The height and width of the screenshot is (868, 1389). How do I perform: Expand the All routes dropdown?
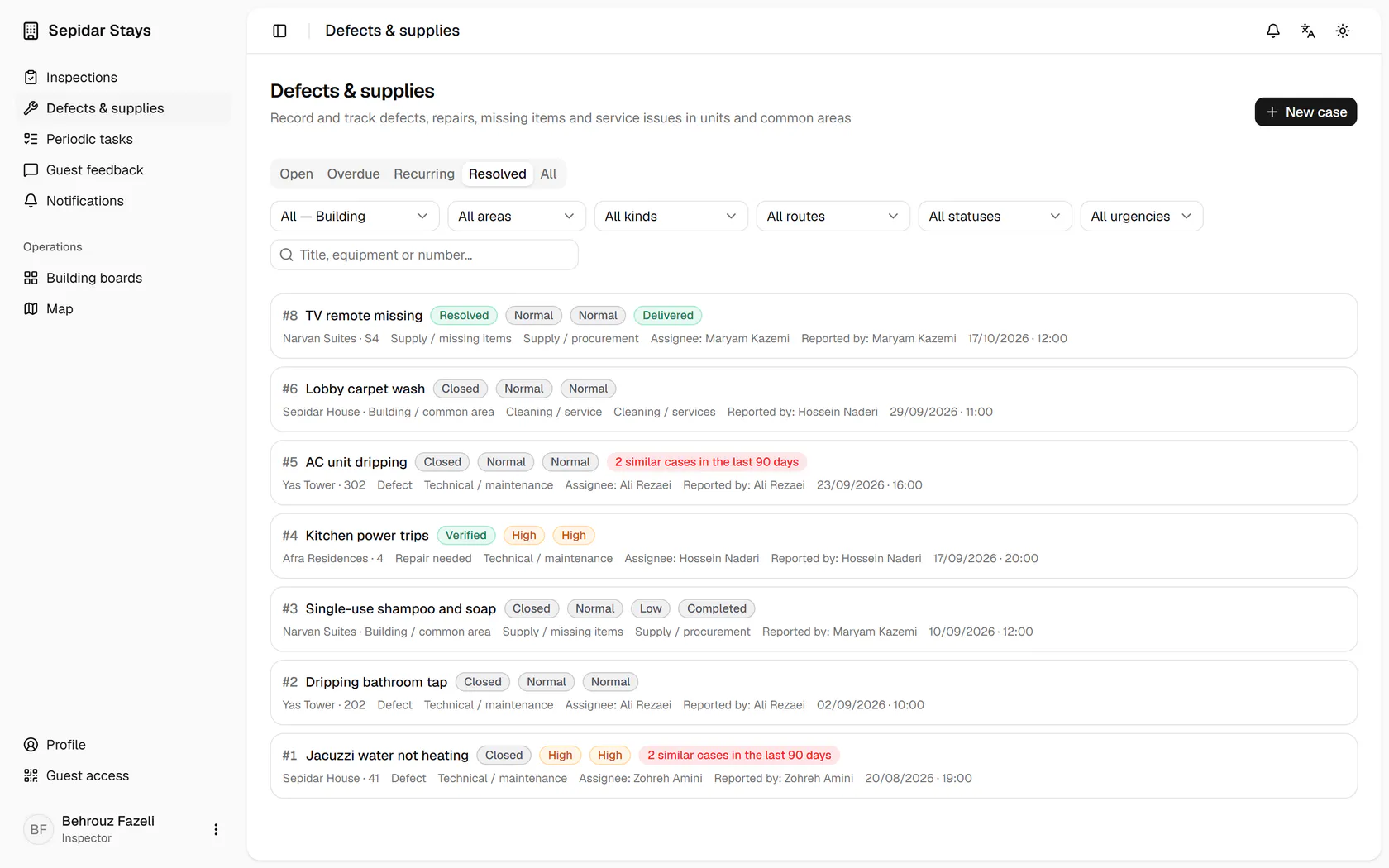click(833, 217)
